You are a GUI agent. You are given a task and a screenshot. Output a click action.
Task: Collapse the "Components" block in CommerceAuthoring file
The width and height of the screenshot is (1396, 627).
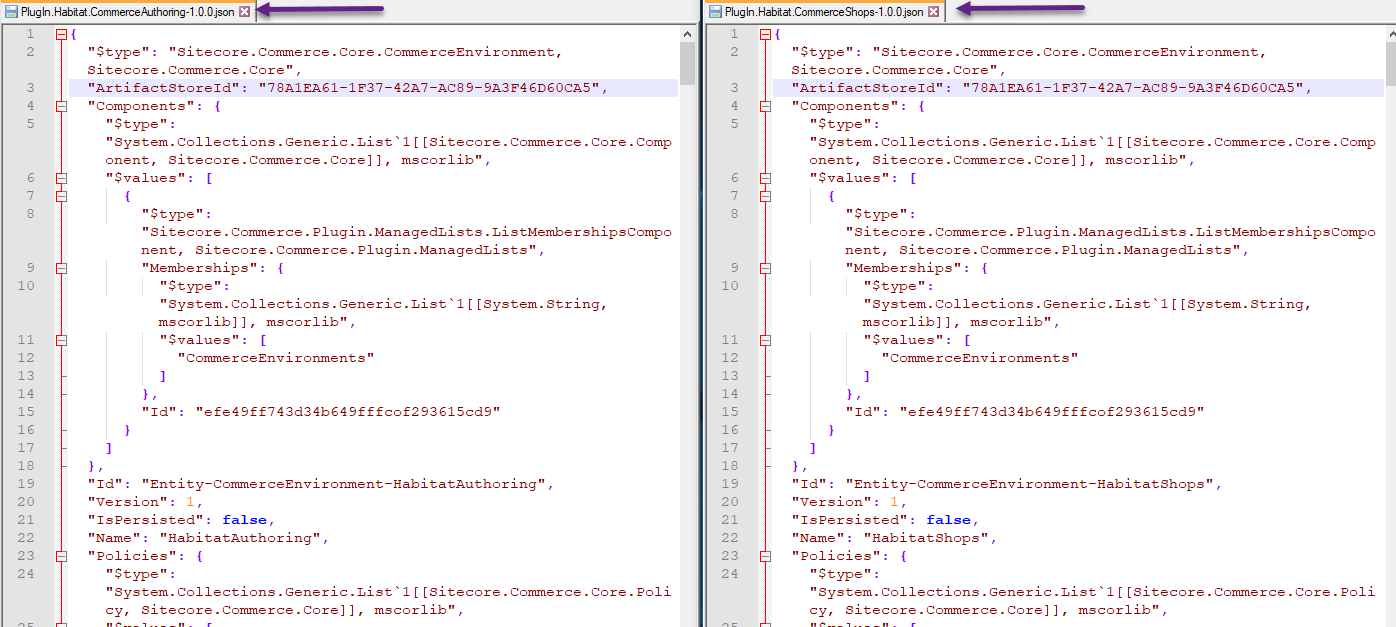pos(62,106)
